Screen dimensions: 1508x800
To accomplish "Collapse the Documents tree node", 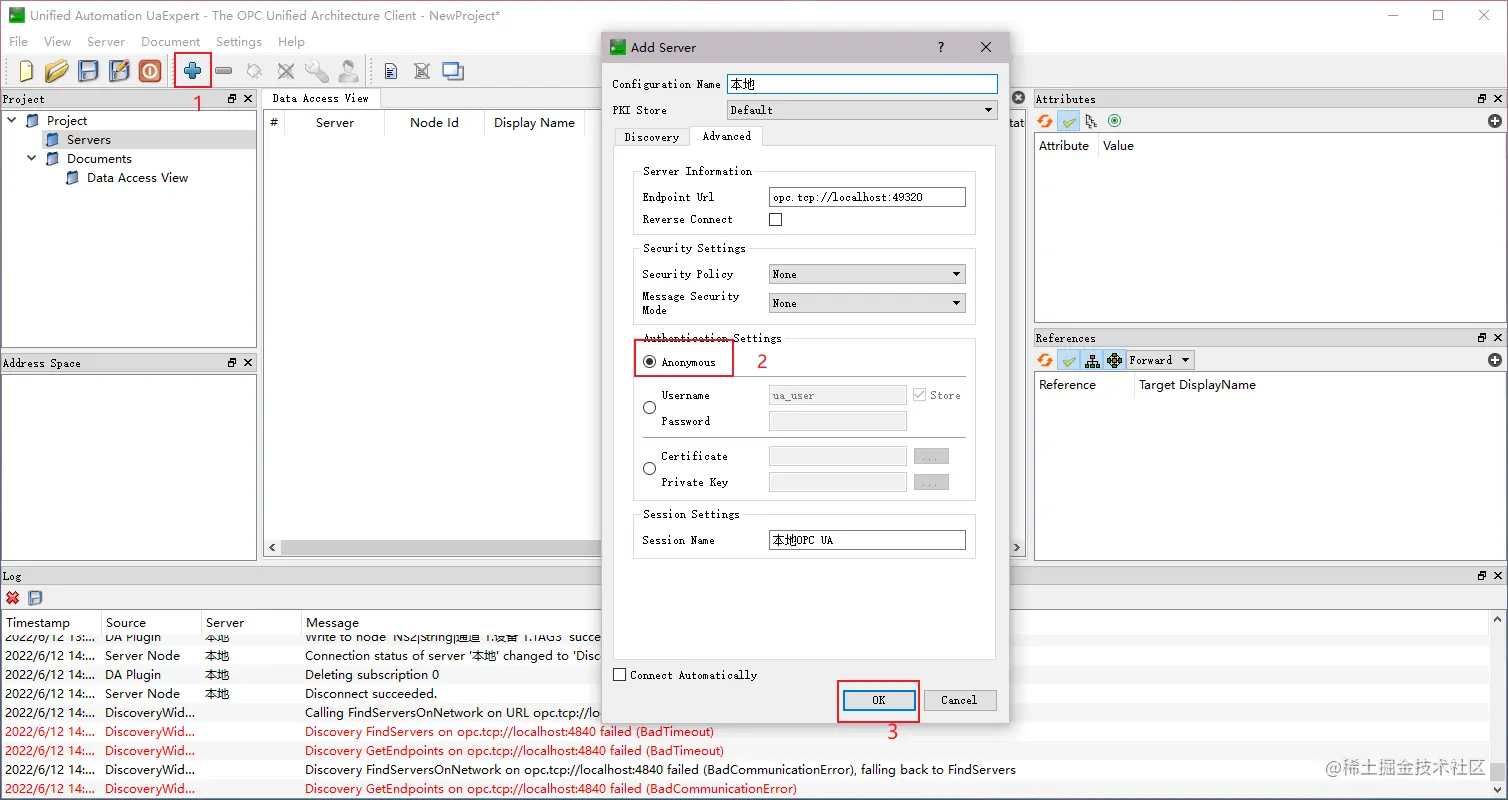I will click(32, 158).
